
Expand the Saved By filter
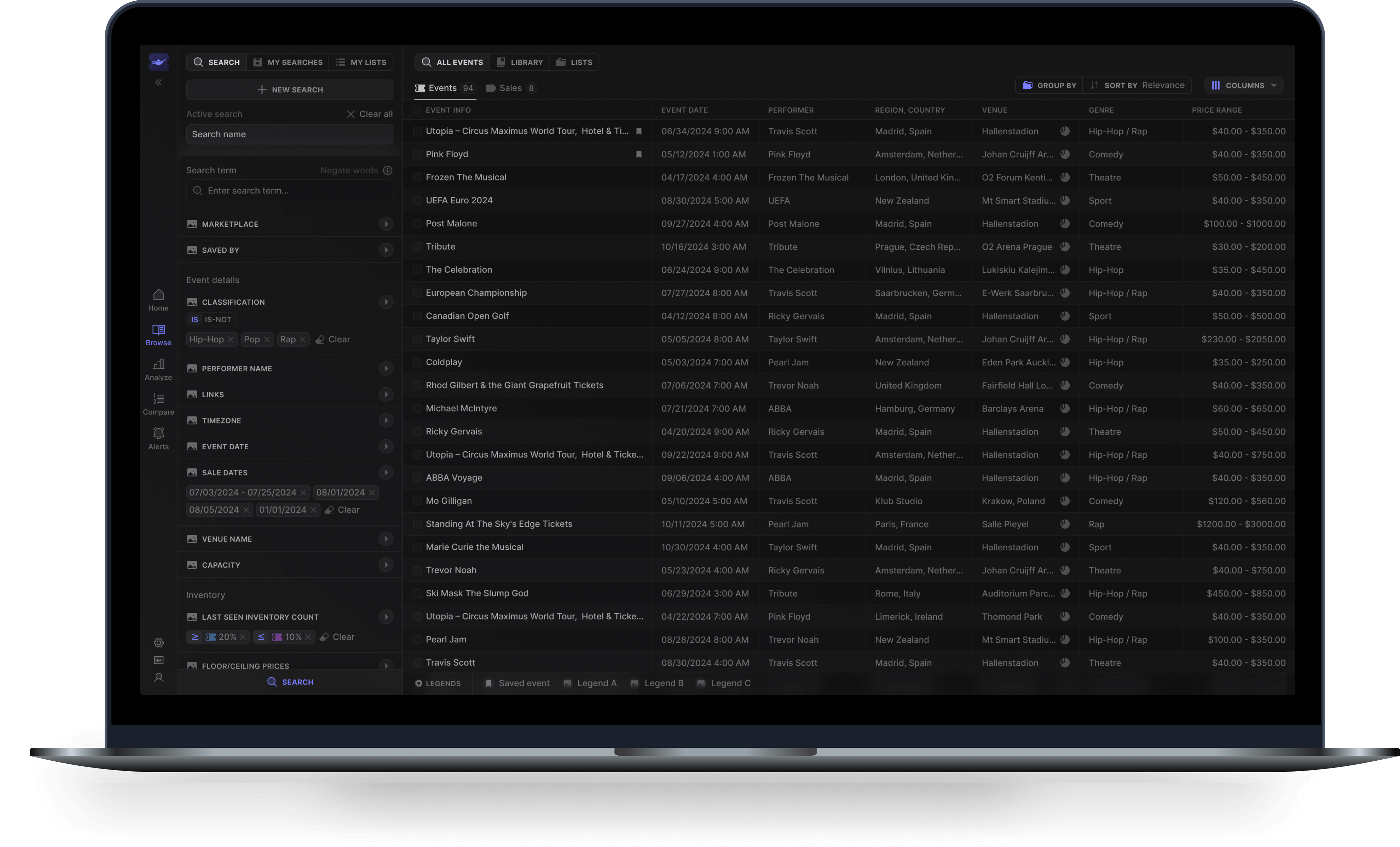click(x=386, y=250)
